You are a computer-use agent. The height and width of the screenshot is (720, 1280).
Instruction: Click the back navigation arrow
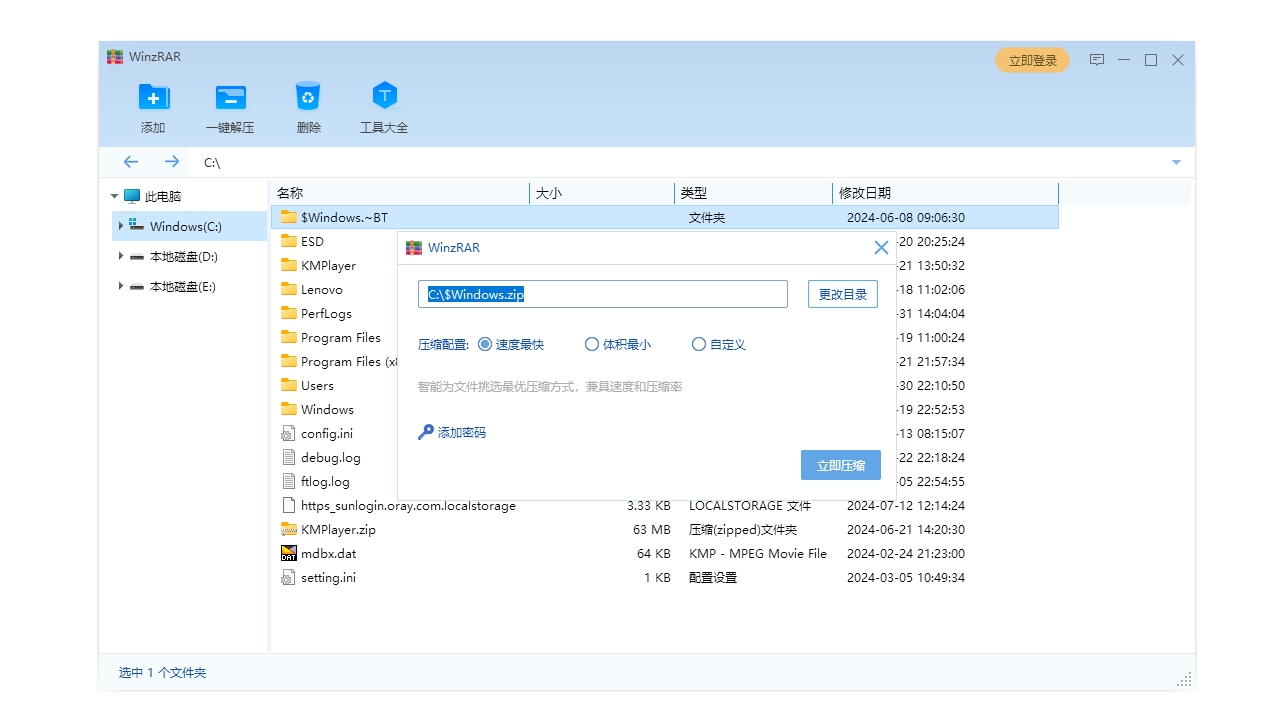(x=131, y=161)
